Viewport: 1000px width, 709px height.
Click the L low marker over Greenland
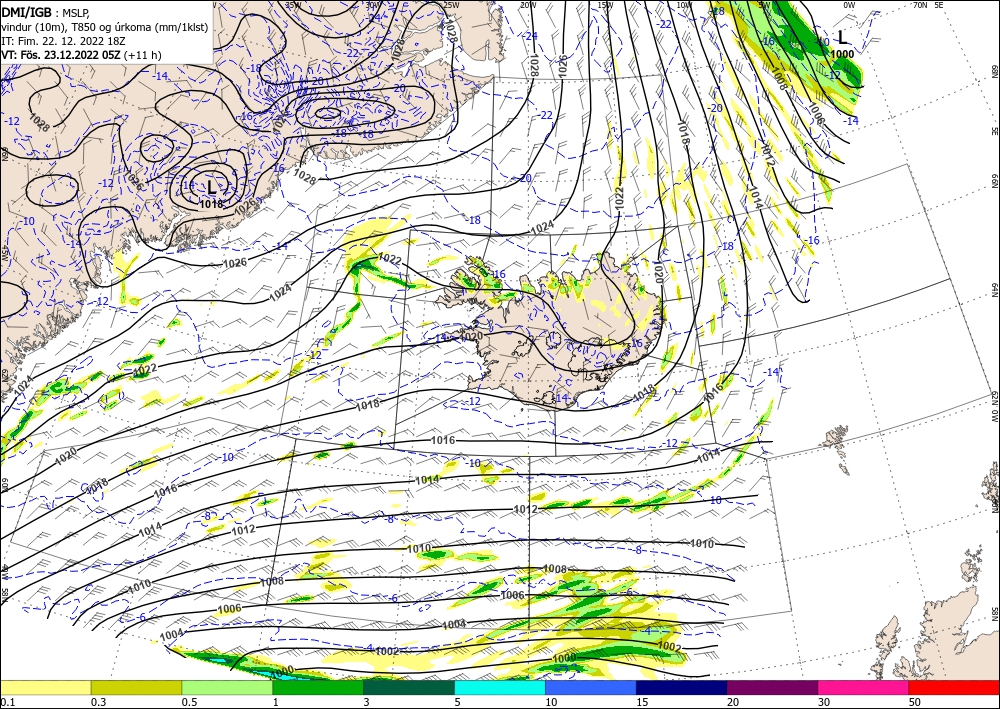tap(212, 187)
